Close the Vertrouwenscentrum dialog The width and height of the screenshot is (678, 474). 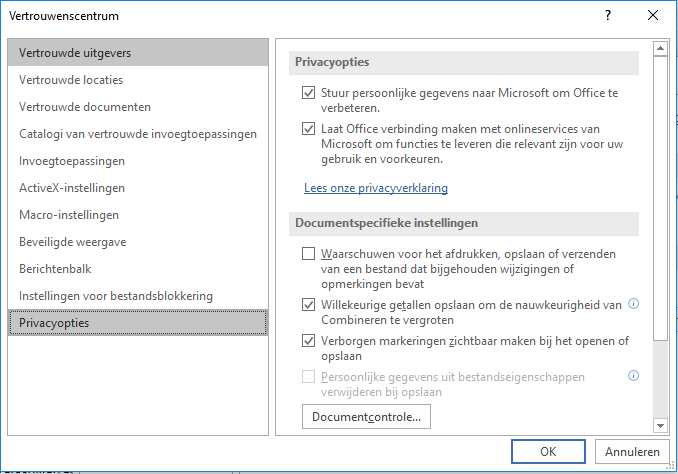point(653,16)
